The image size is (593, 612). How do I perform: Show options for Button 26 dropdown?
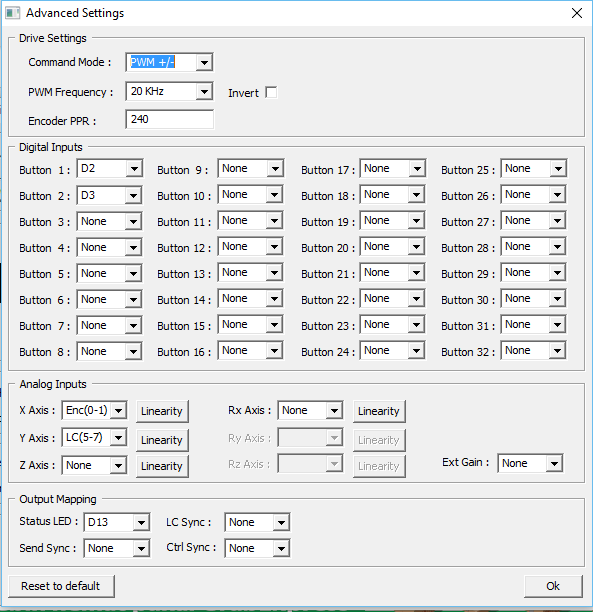[x=534, y=194]
